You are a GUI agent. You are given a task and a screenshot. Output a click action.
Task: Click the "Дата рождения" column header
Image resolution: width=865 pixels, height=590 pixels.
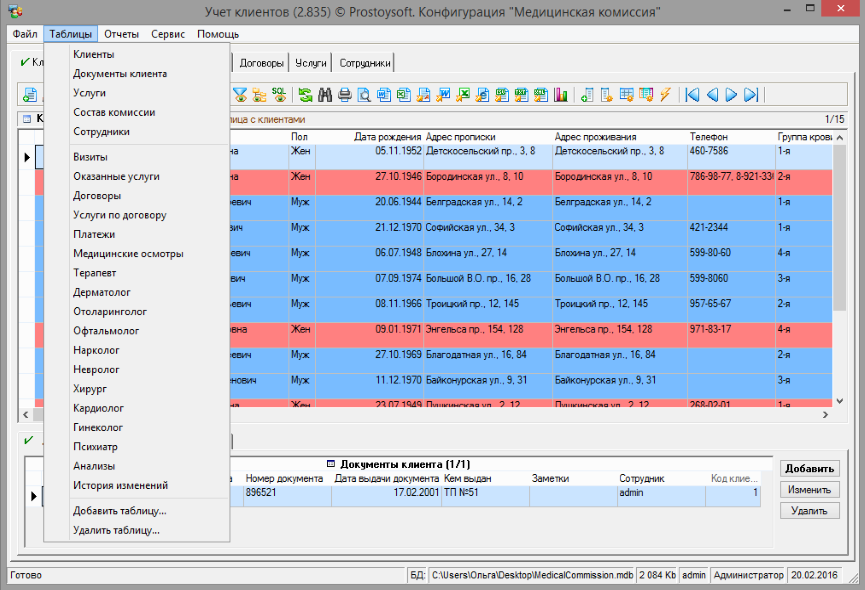(x=387, y=137)
